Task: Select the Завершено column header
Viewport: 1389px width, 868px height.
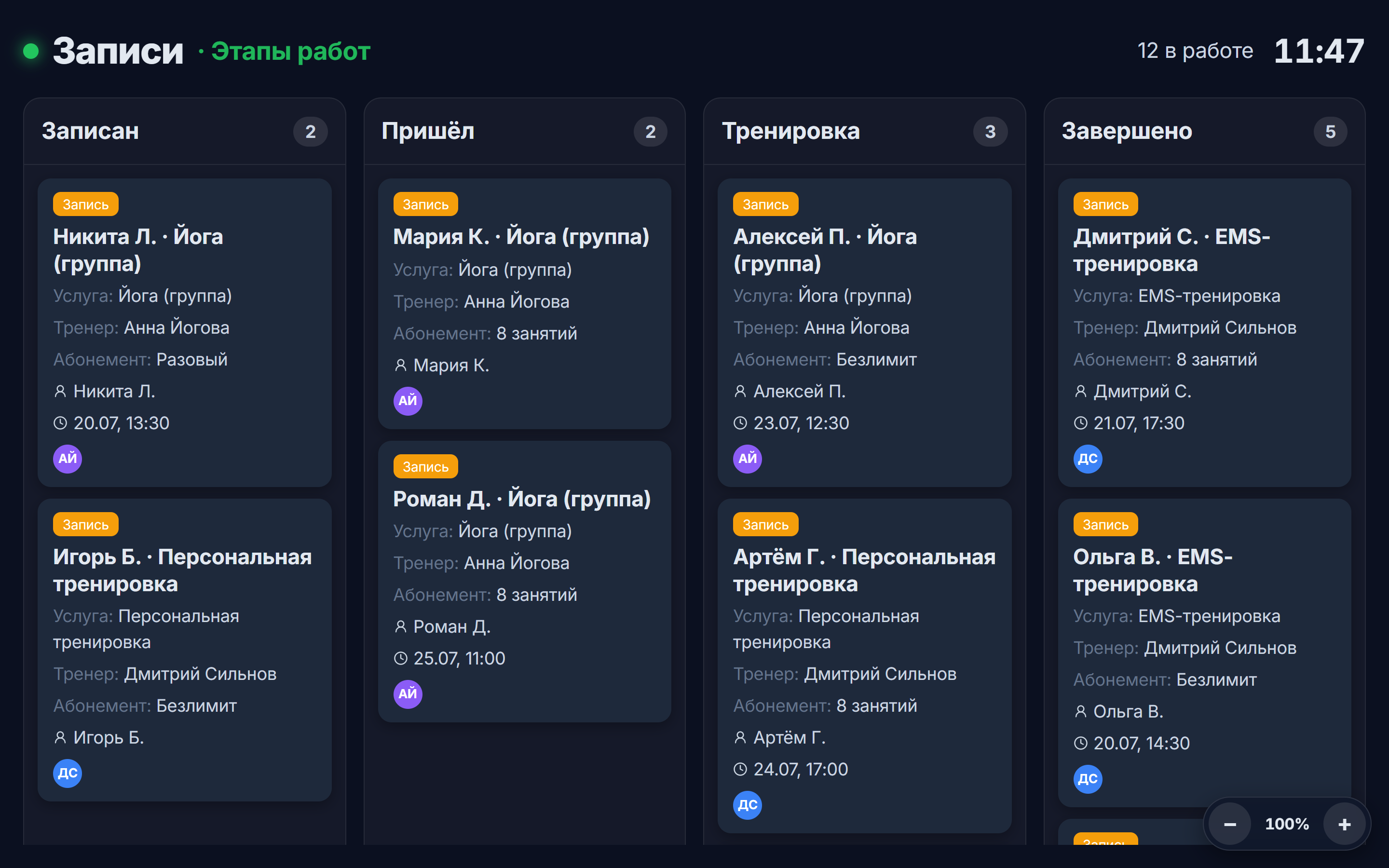Action: (1127, 132)
